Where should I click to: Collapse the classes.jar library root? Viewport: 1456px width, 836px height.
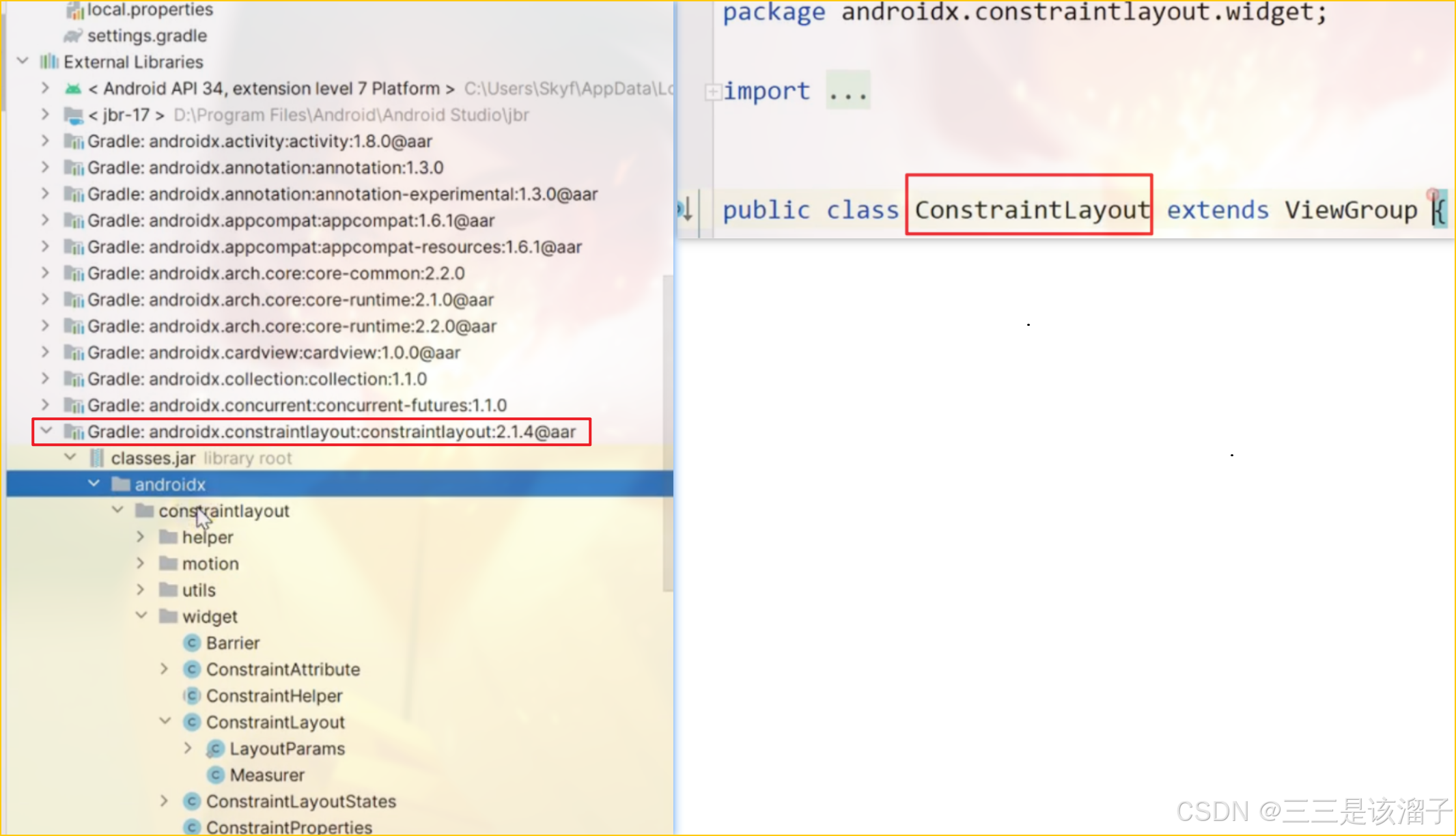70,457
